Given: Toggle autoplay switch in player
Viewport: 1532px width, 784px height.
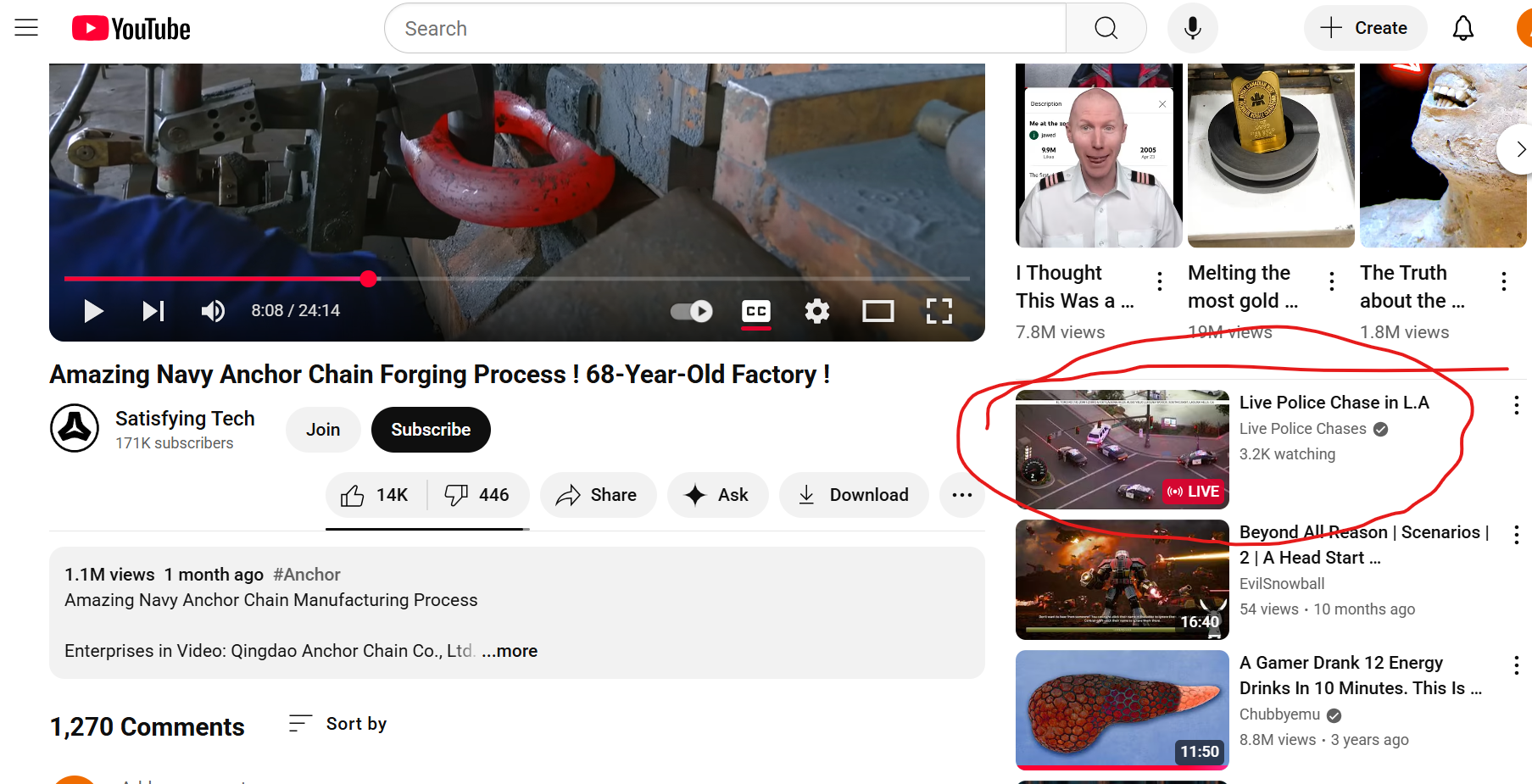Looking at the screenshot, I should 692,311.
